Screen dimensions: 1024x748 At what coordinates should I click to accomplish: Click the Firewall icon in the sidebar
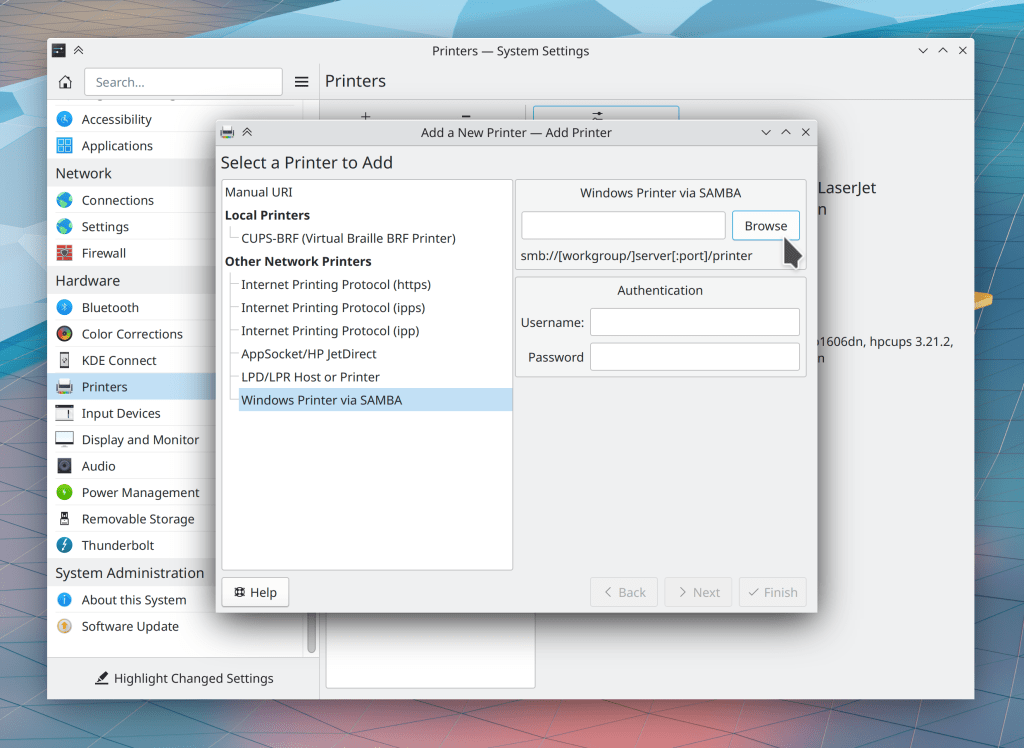65,253
